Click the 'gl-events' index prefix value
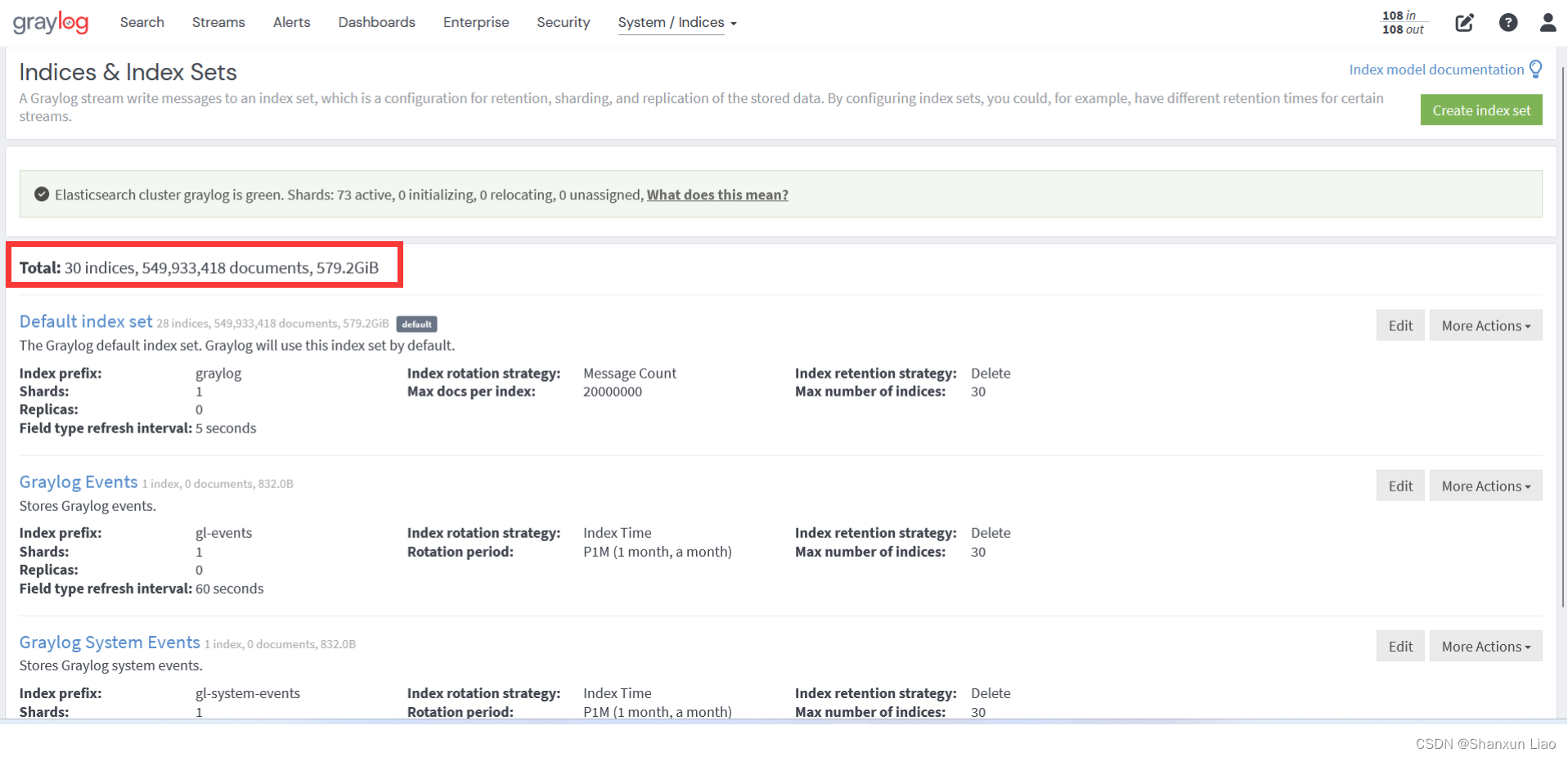This screenshot has height=757, width=1568. [x=223, y=533]
